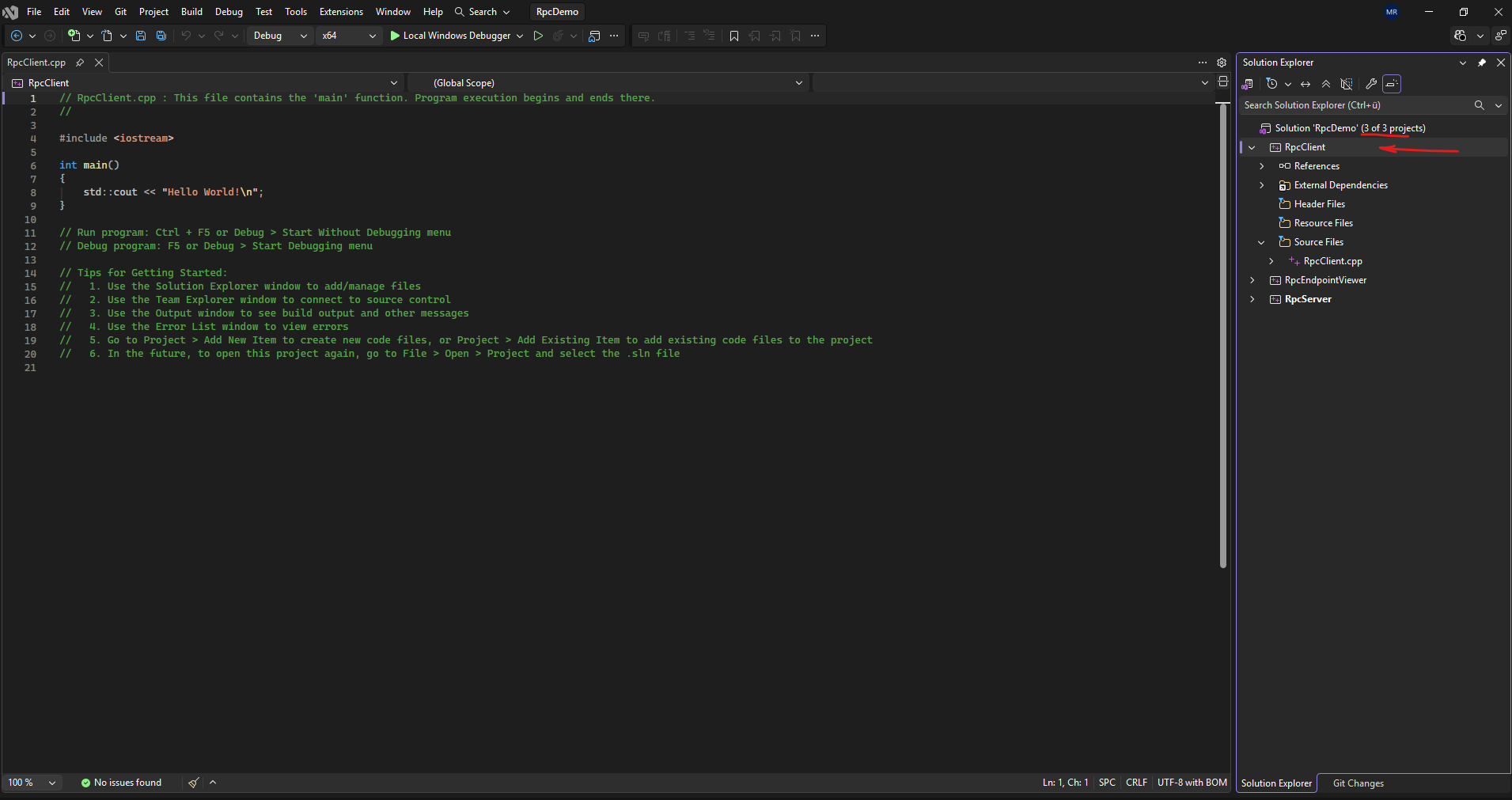Switch views using Solution Explorer's first toolbar icon
1512x800 pixels.
tap(1248, 84)
